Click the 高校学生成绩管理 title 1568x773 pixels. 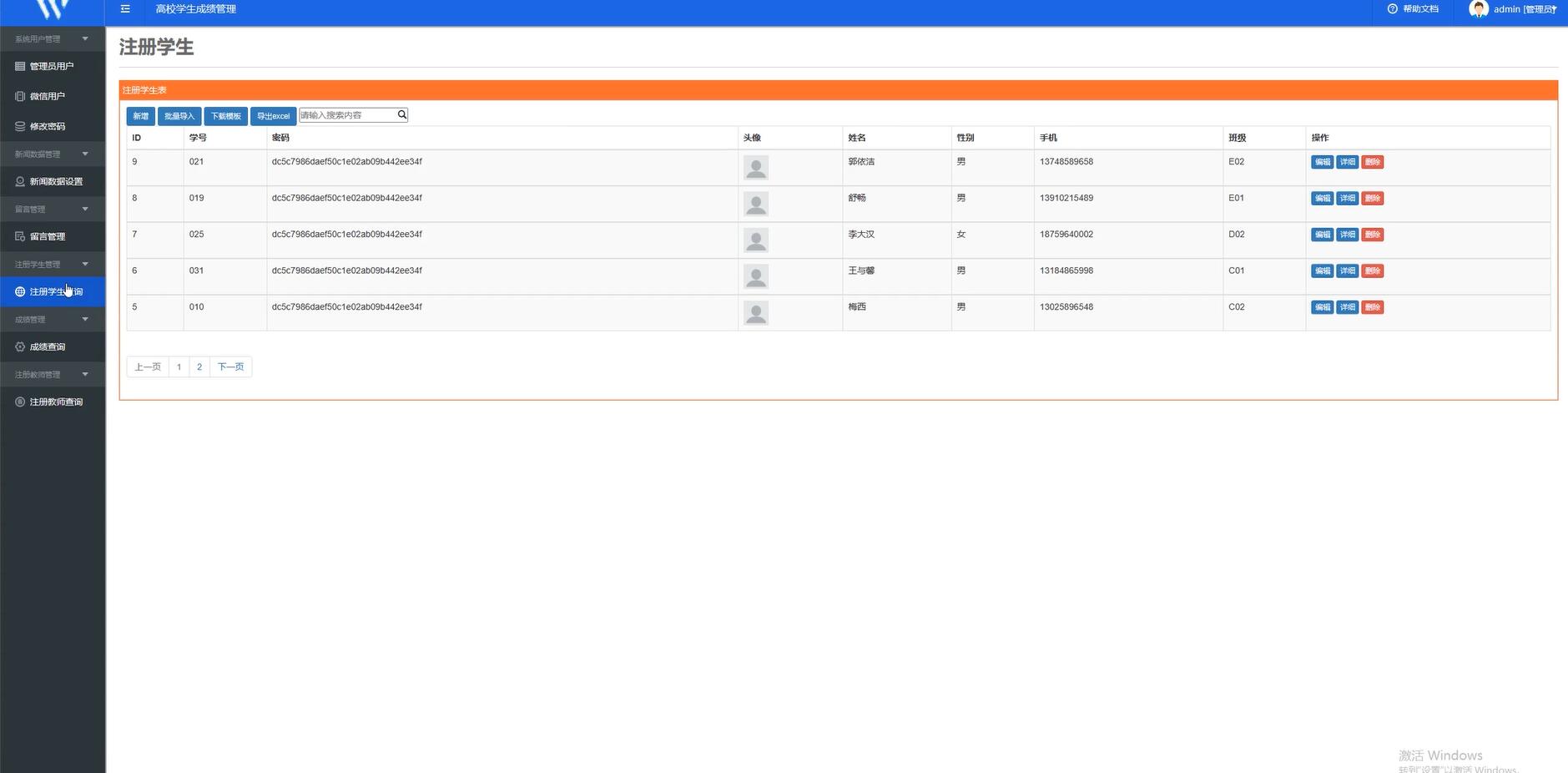[x=196, y=9]
